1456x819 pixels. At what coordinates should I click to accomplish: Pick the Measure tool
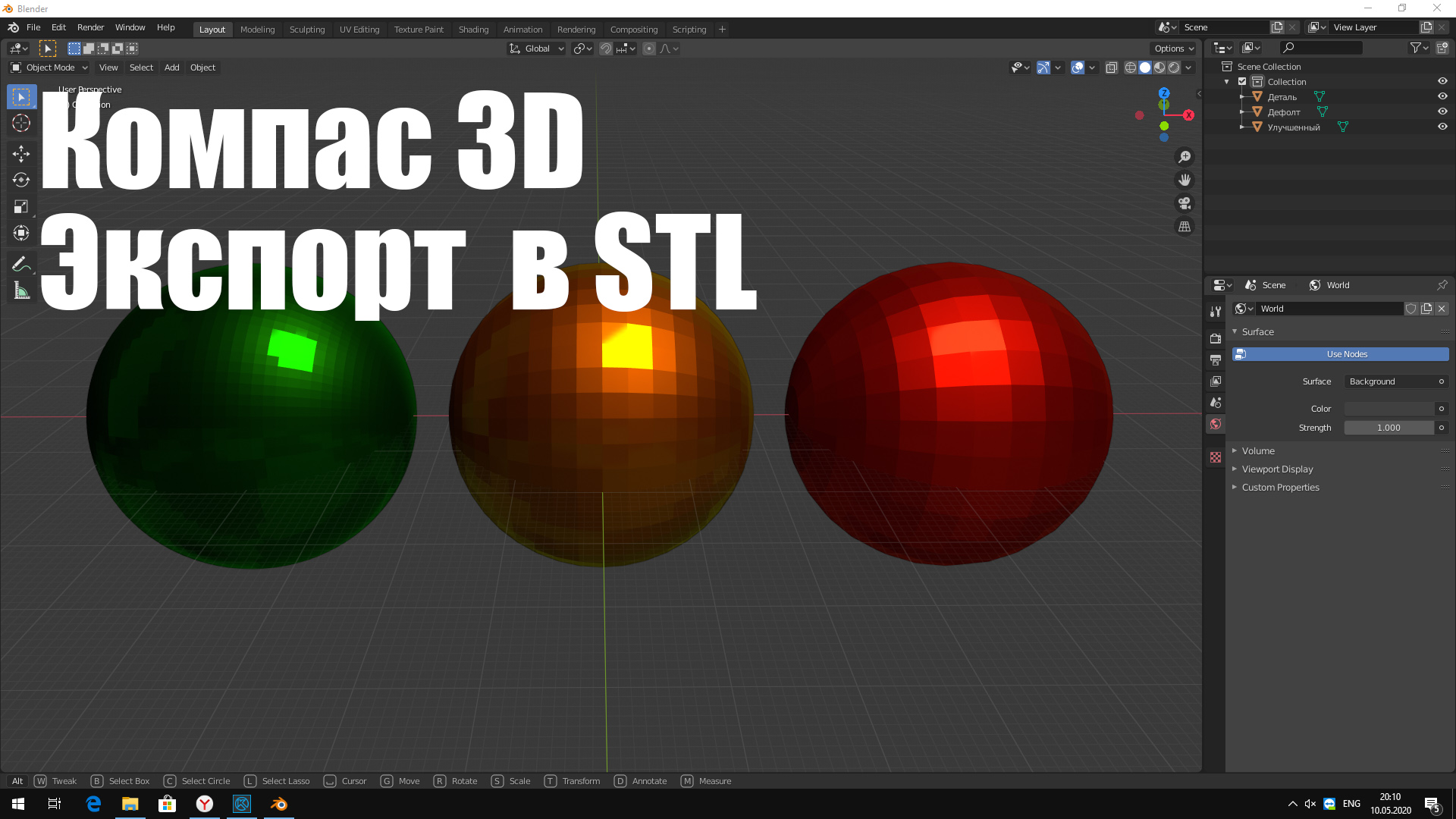click(21, 291)
